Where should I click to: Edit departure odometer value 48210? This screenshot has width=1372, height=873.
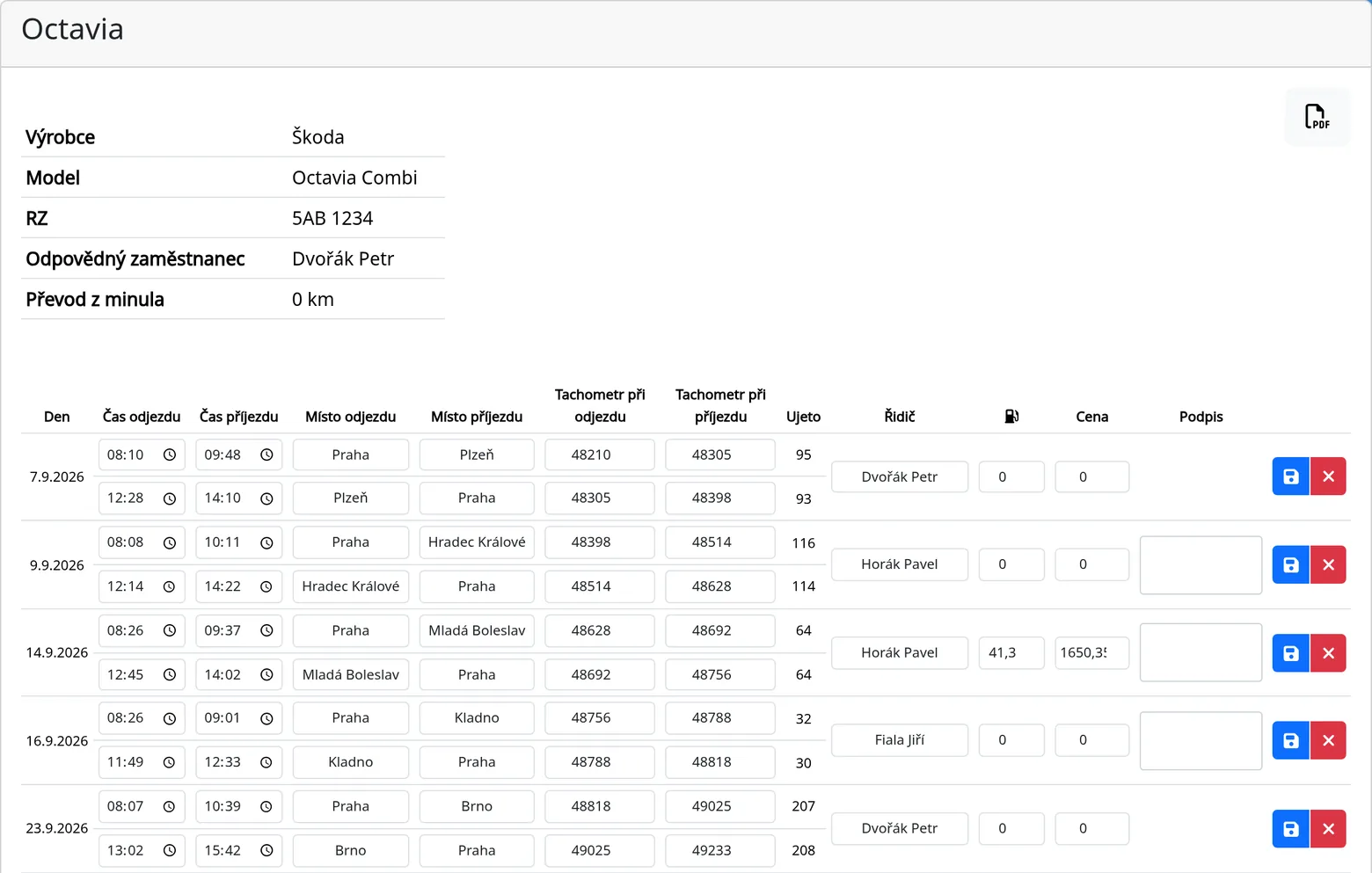click(600, 455)
